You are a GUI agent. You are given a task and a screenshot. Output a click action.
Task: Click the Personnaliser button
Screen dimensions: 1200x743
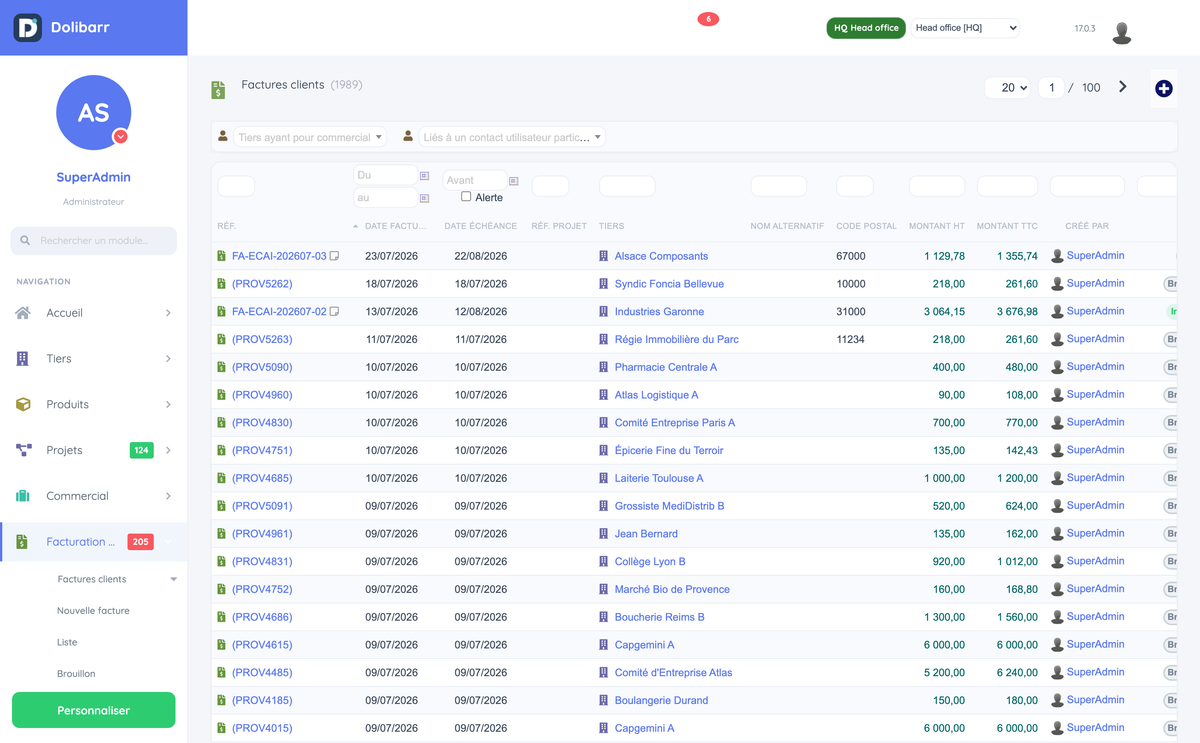point(94,710)
